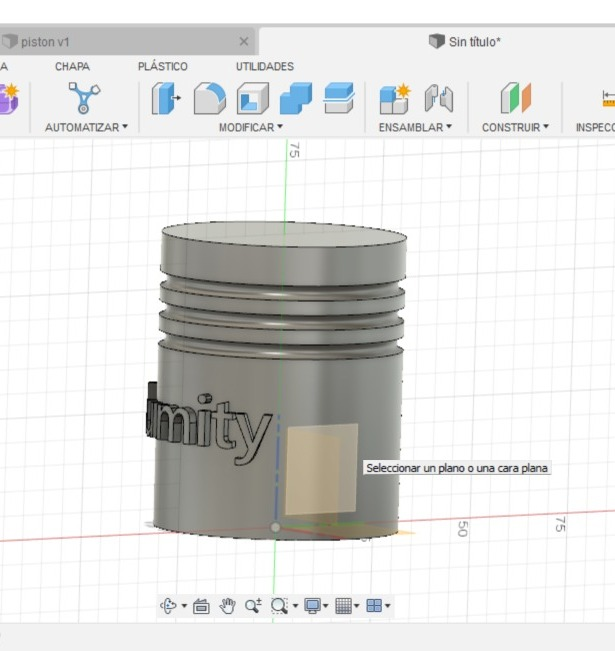Select the Shell tool icon
Screen dimensions: 615x651
(x=253, y=98)
